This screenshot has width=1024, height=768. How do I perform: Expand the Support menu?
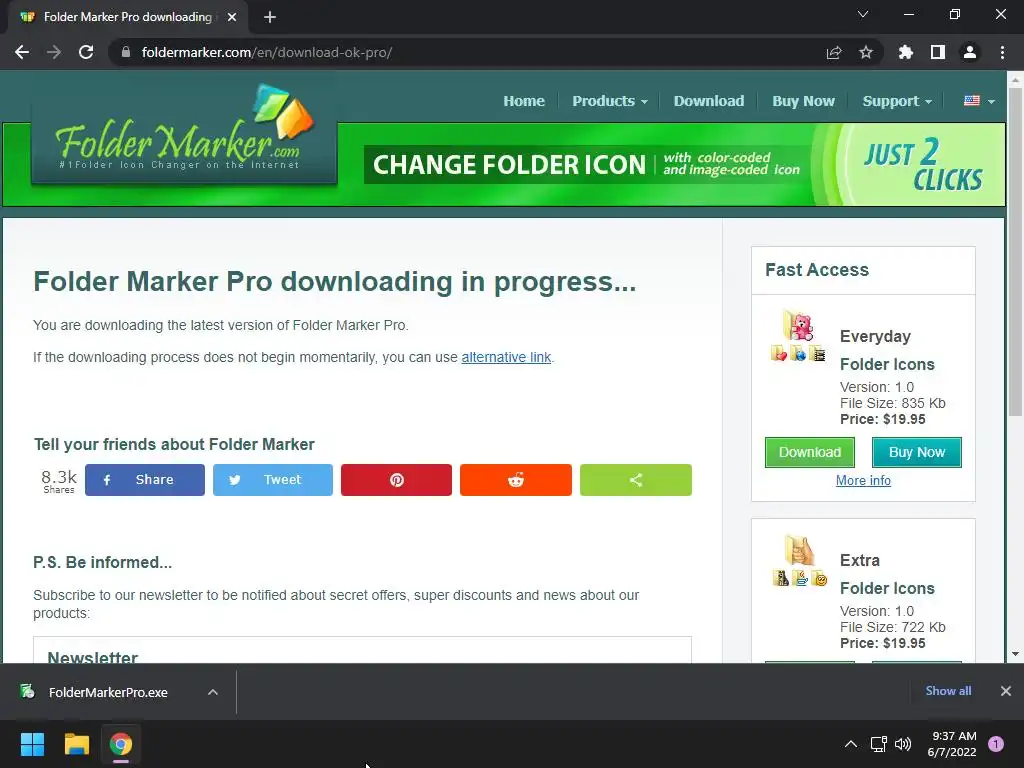[x=897, y=101]
